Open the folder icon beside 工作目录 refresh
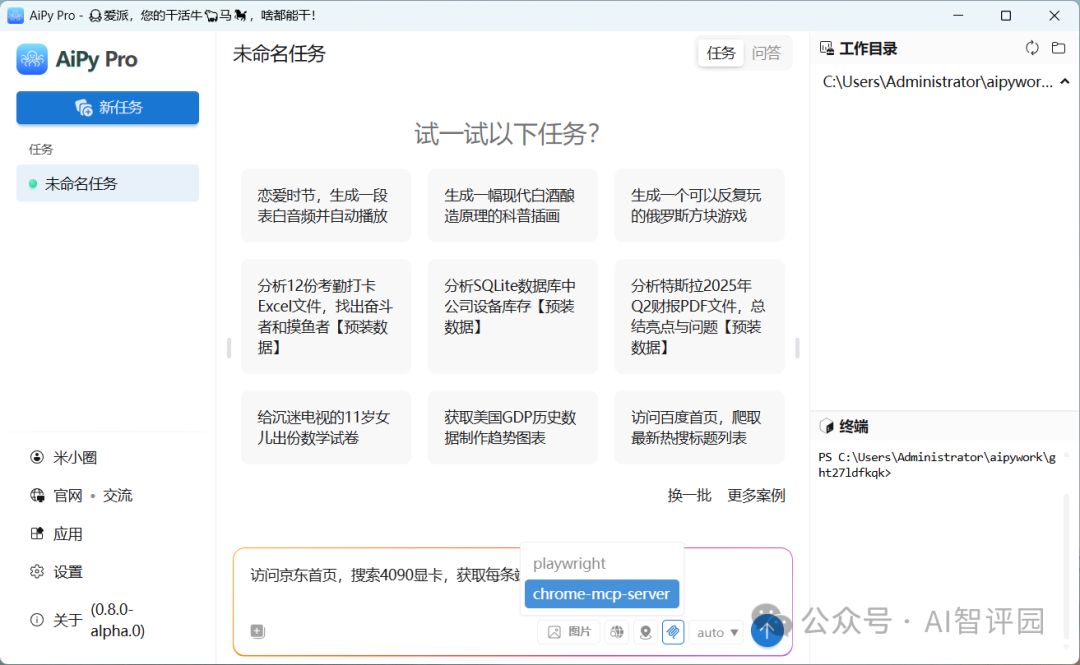The width and height of the screenshot is (1080, 665). click(x=1059, y=47)
